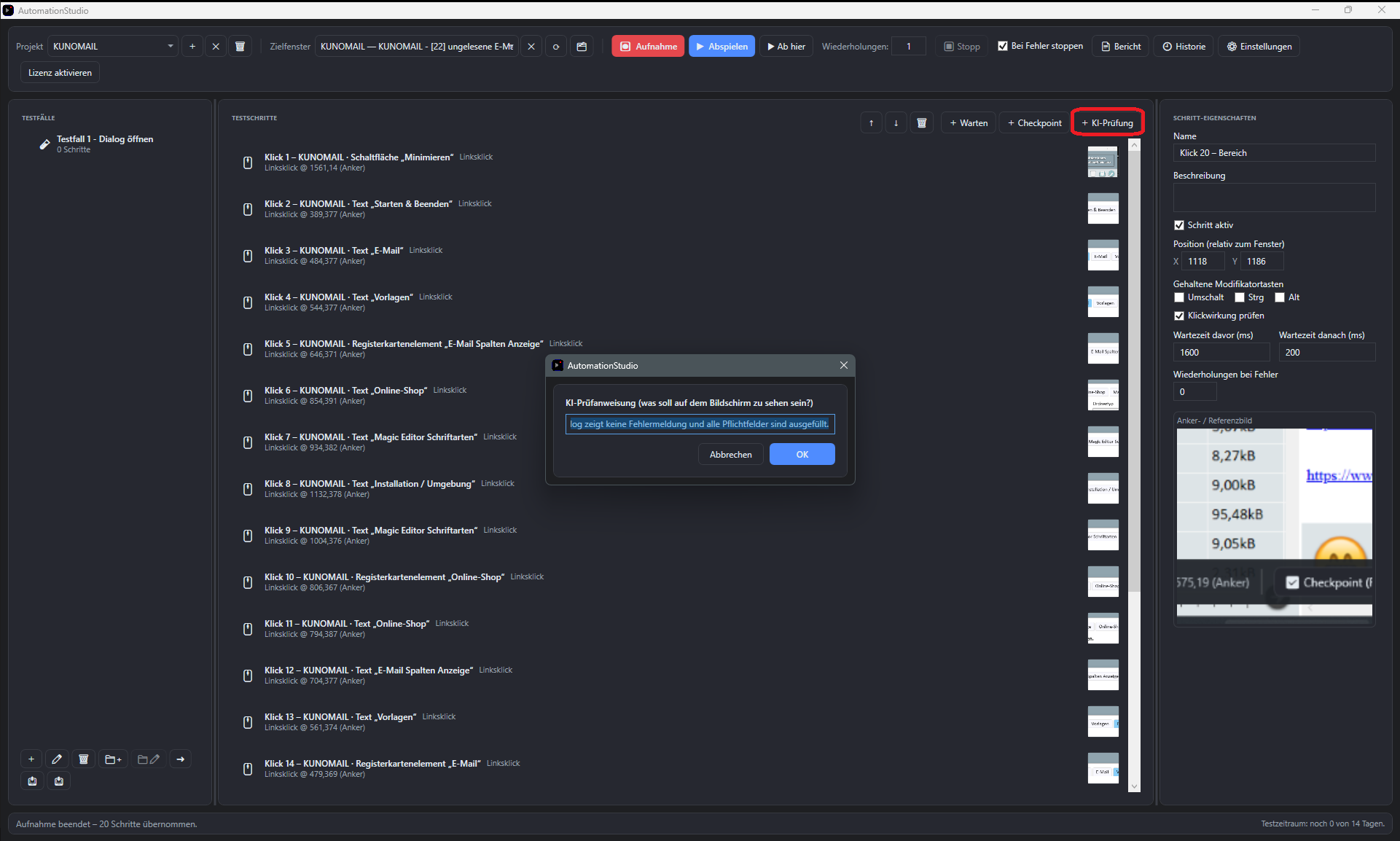Click the right arrow icon under Testfälle
Screen dimensions: 1400x841
click(x=180, y=759)
